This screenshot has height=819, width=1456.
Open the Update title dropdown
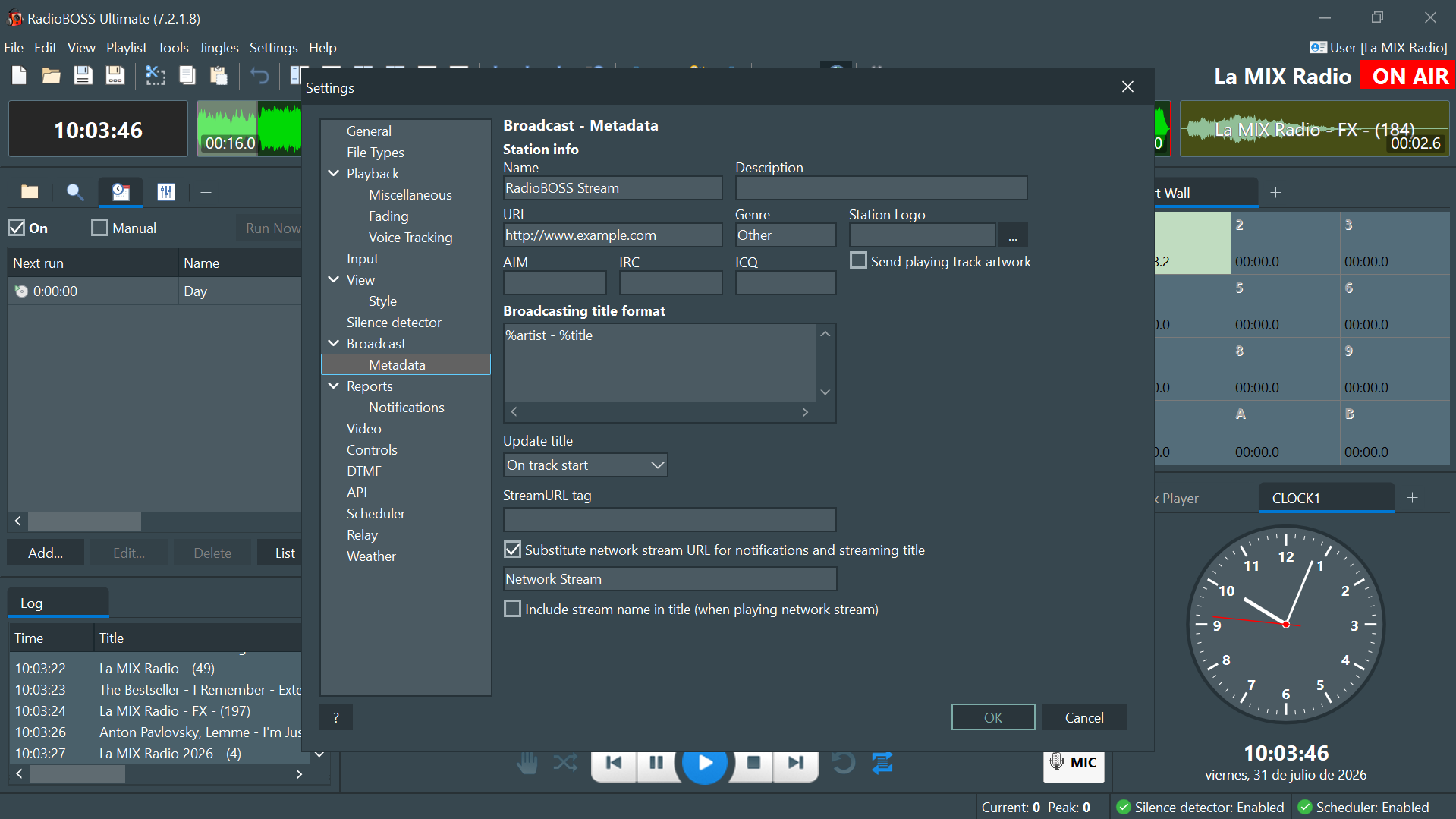pos(585,465)
